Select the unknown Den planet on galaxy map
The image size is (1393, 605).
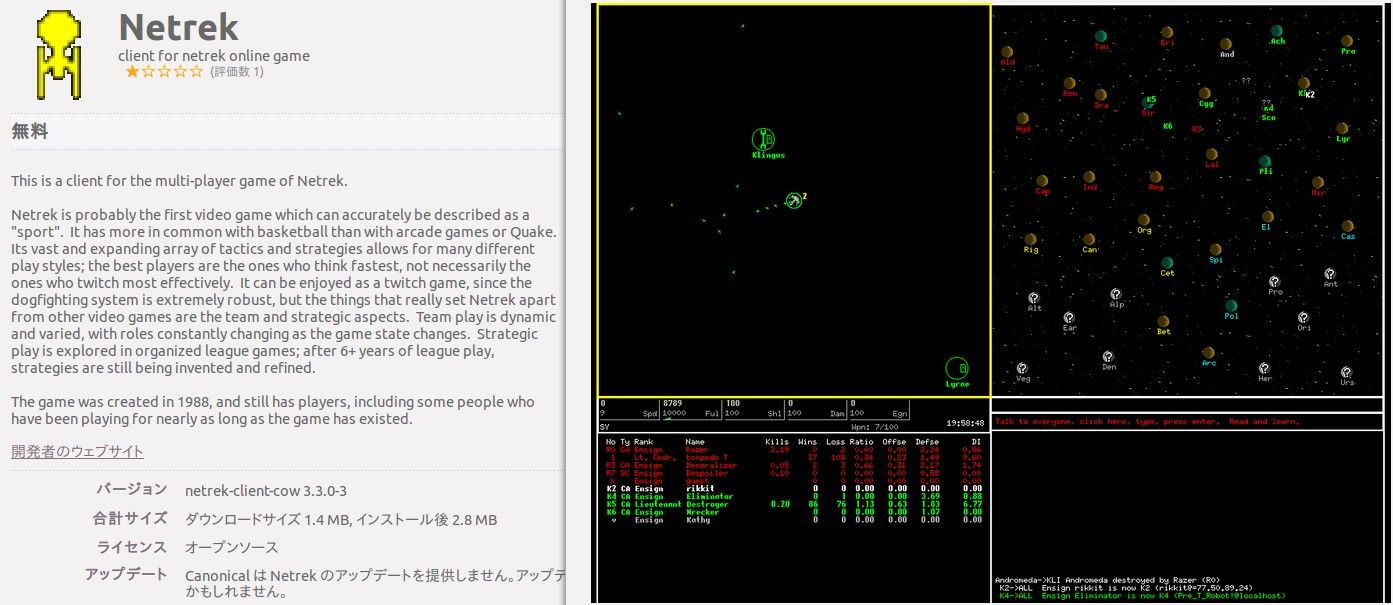pos(1108,356)
